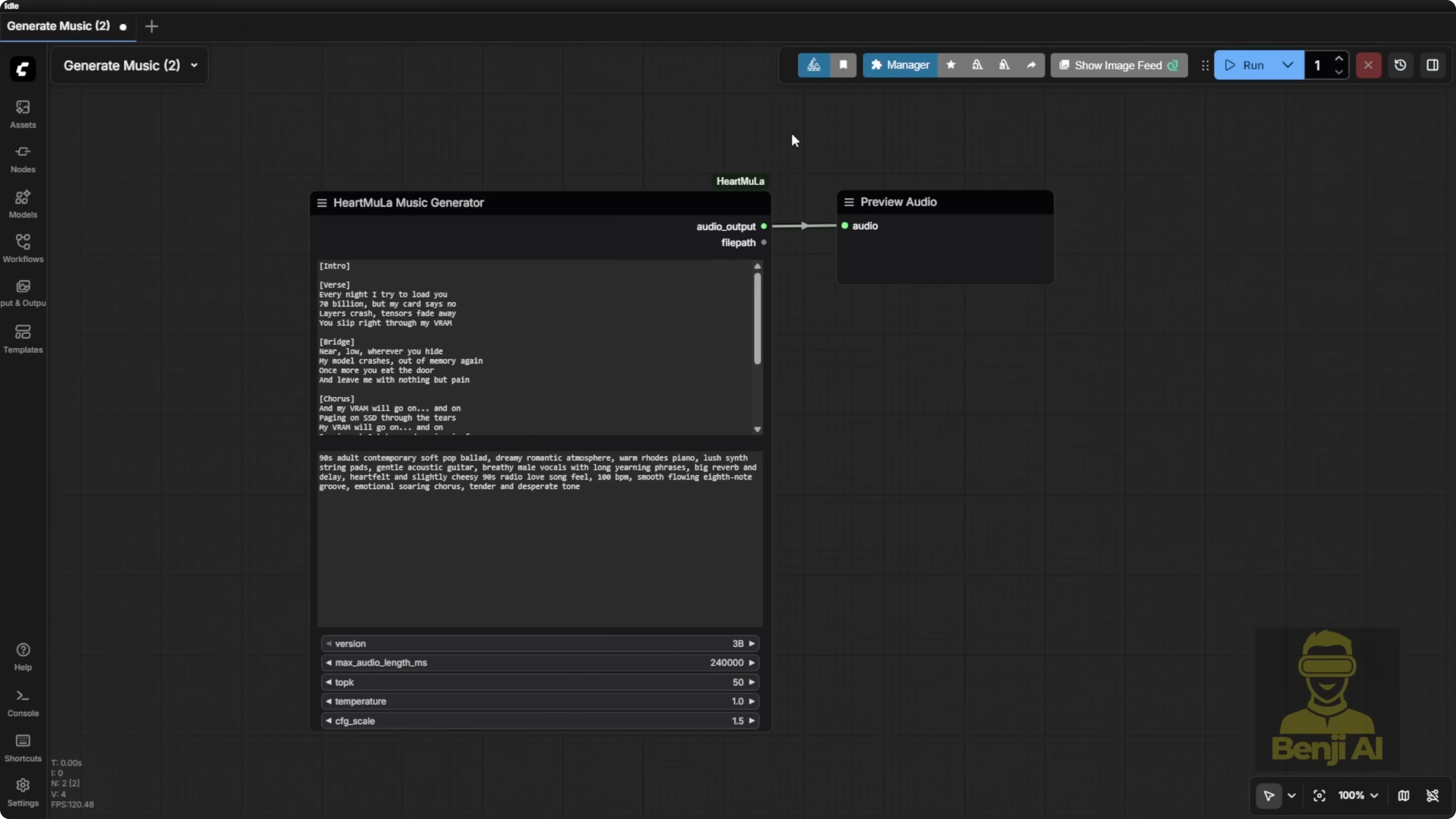This screenshot has width=1456, height=819.
Task: Toggle the minimap in the canvas toolbar
Action: pyautogui.click(x=1404, y=795)
